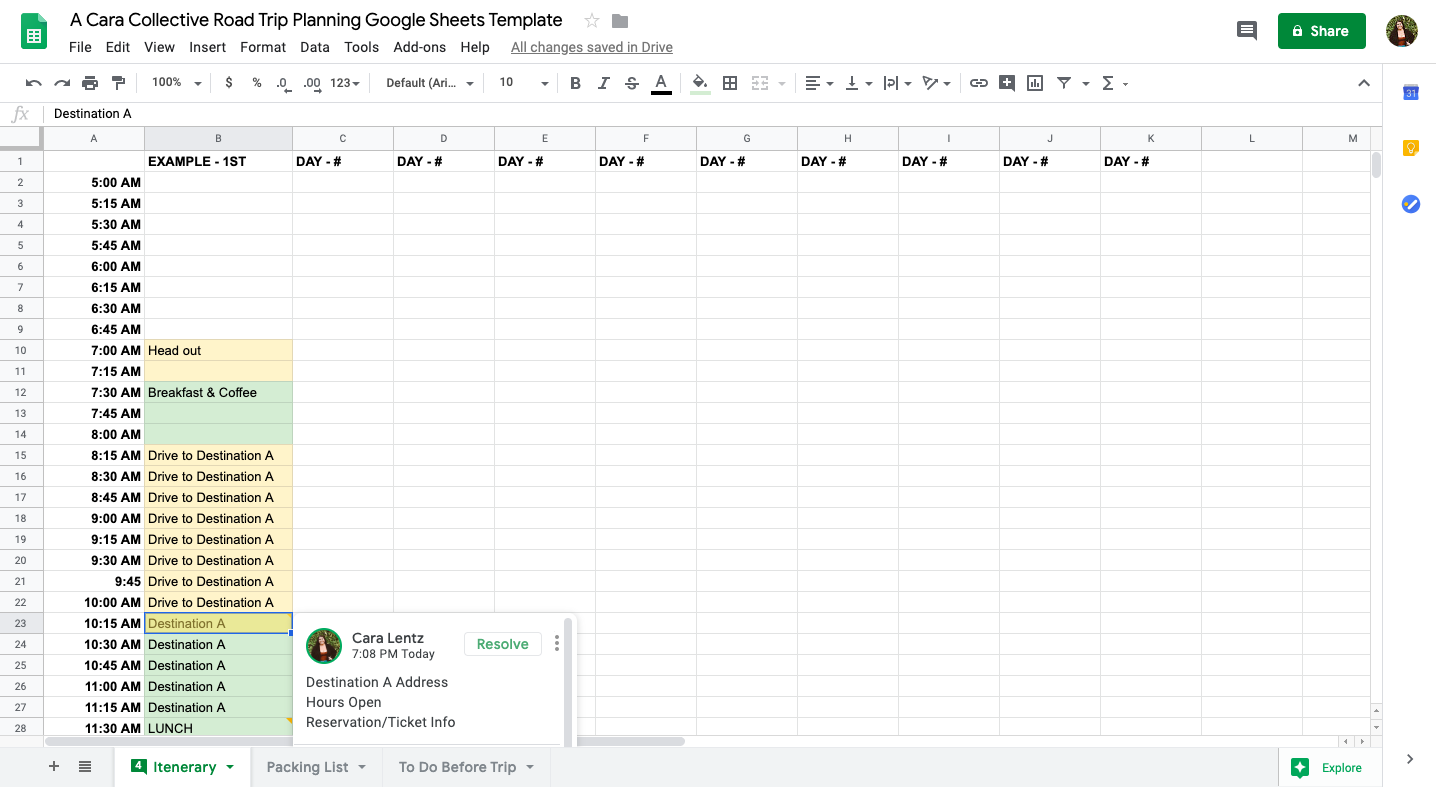Open the Google account avatar
Viewport: 1436px width, 787px height.
tap(1401, 31)
